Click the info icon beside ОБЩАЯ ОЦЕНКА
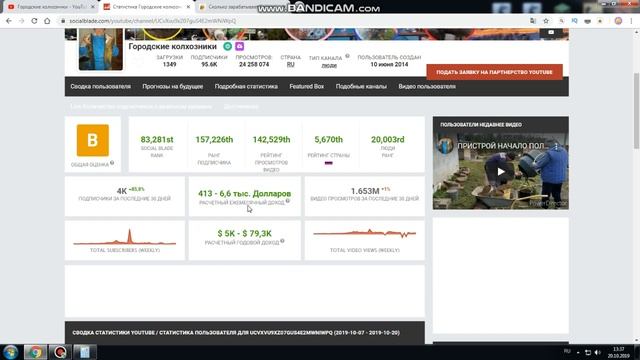This screenshot has width=640, height=360. pos(112,163)
